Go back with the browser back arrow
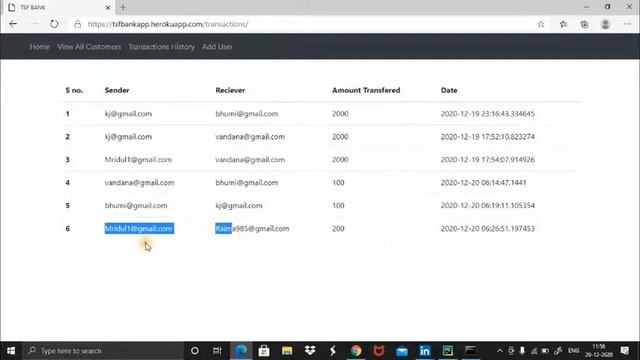This screenshot has height=360, width=640. 13,24
